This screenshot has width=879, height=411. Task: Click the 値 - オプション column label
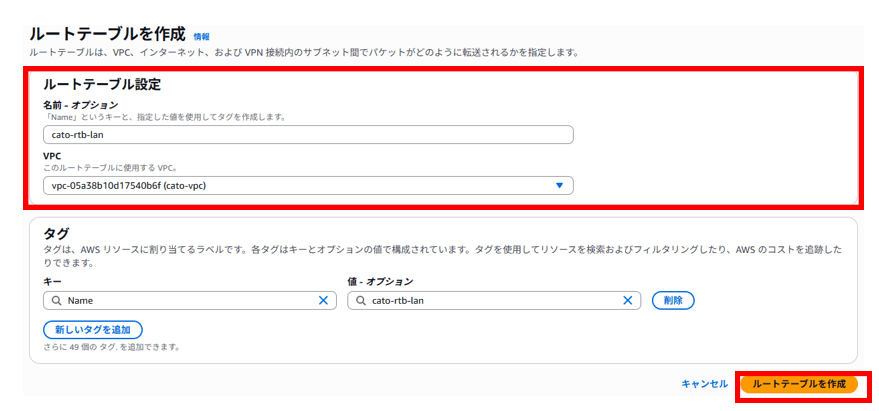[380, 282]
